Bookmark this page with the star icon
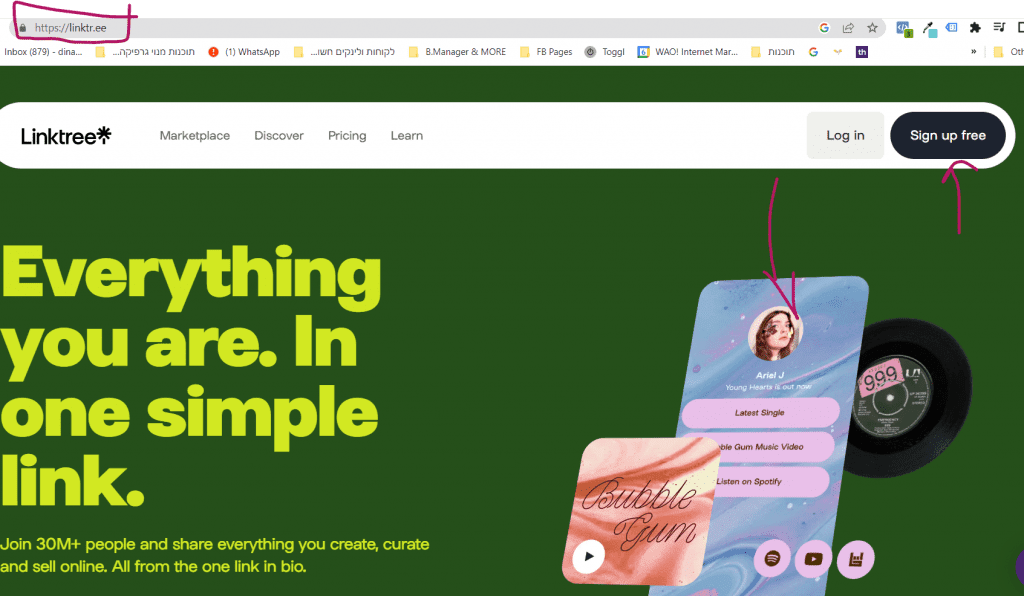This screenshot has width=1024, height=596. [x=872, y=27]
